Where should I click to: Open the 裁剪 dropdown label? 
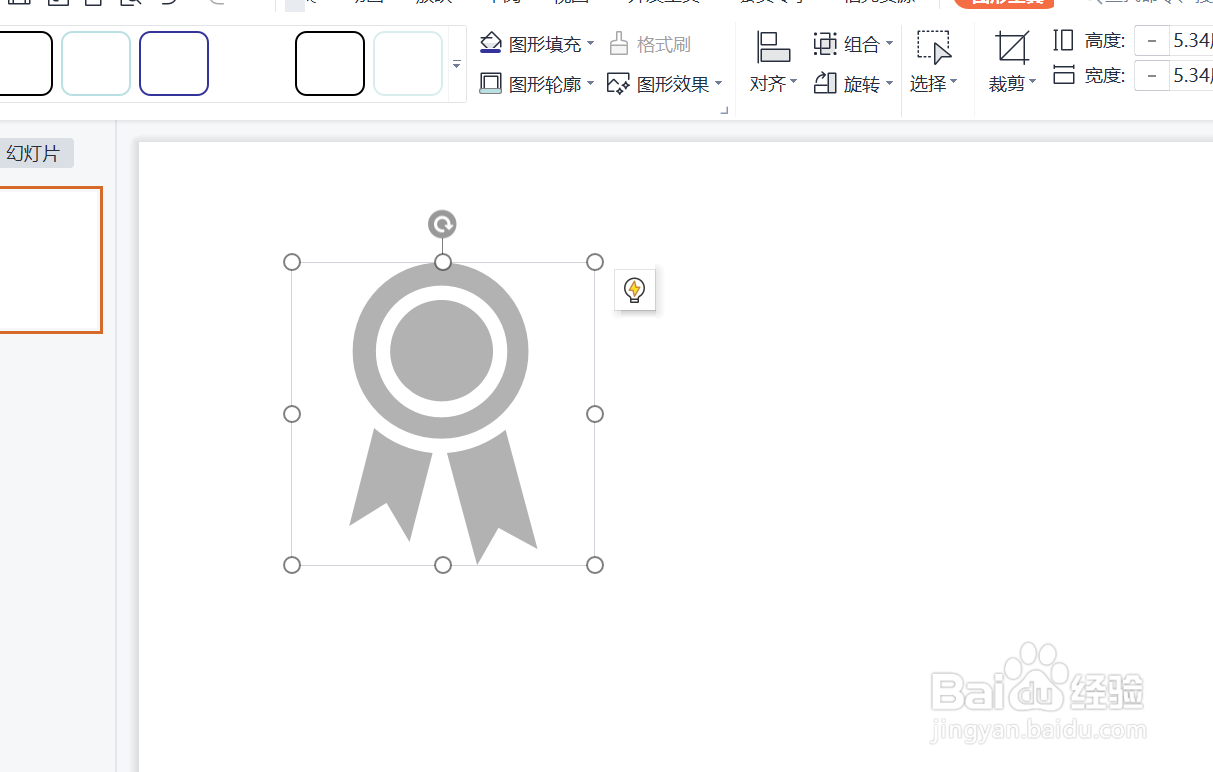[x=1012, y=84]
